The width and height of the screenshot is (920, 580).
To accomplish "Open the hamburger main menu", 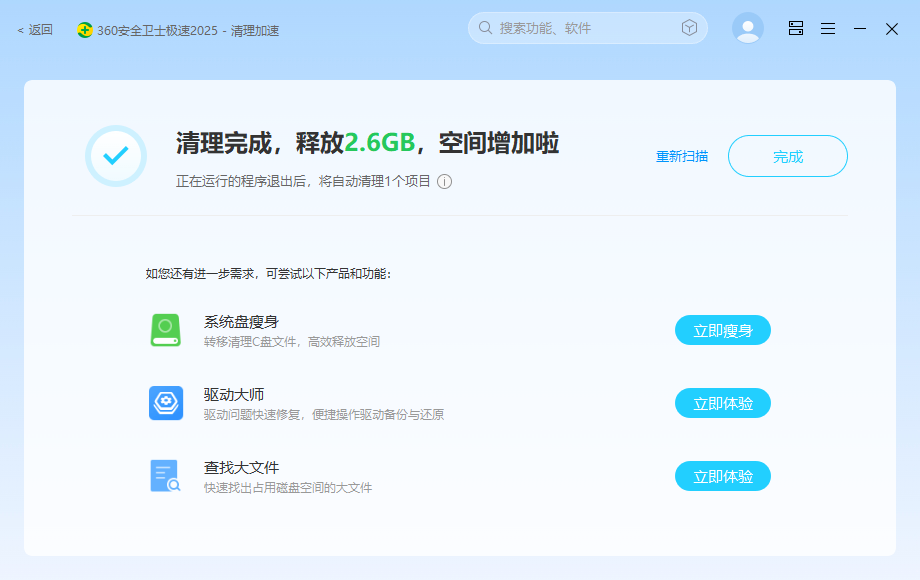I will pos(828,28).
